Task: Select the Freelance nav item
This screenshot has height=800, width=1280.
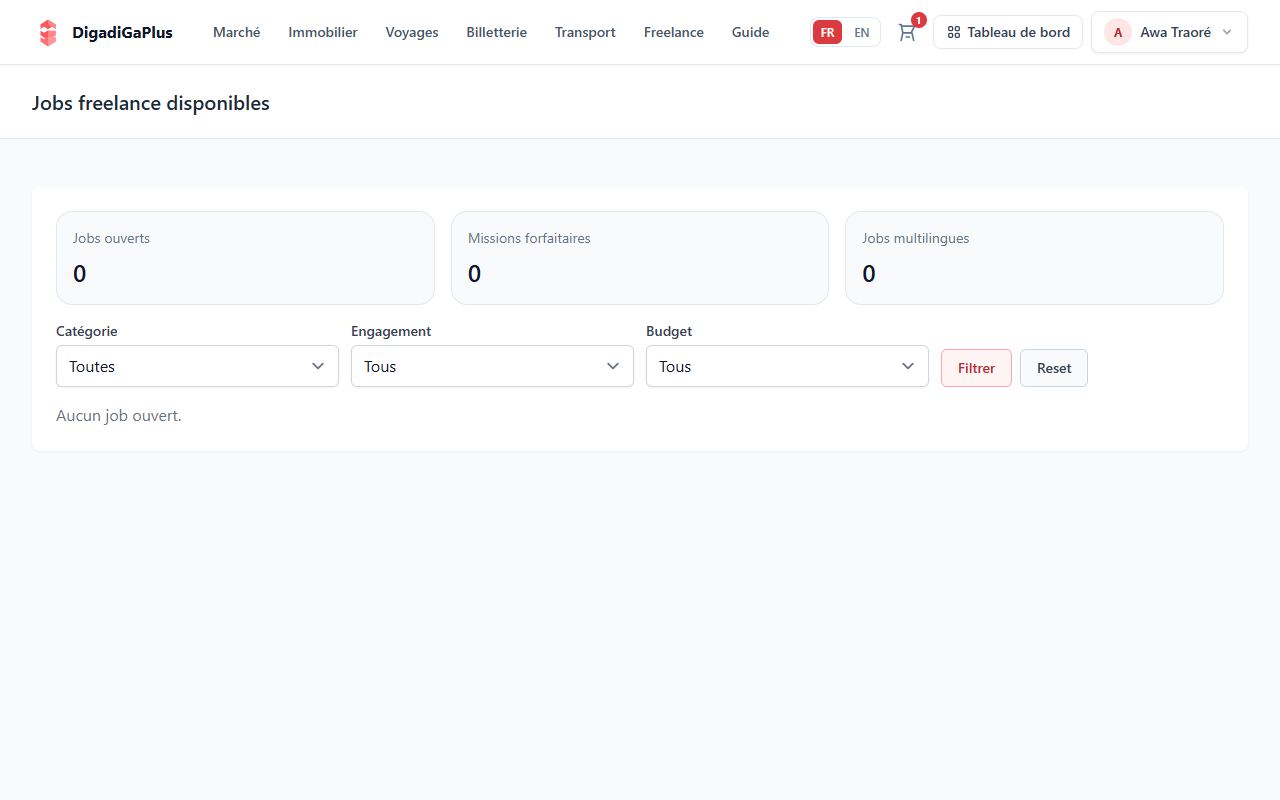Action: tap(674, 32)
